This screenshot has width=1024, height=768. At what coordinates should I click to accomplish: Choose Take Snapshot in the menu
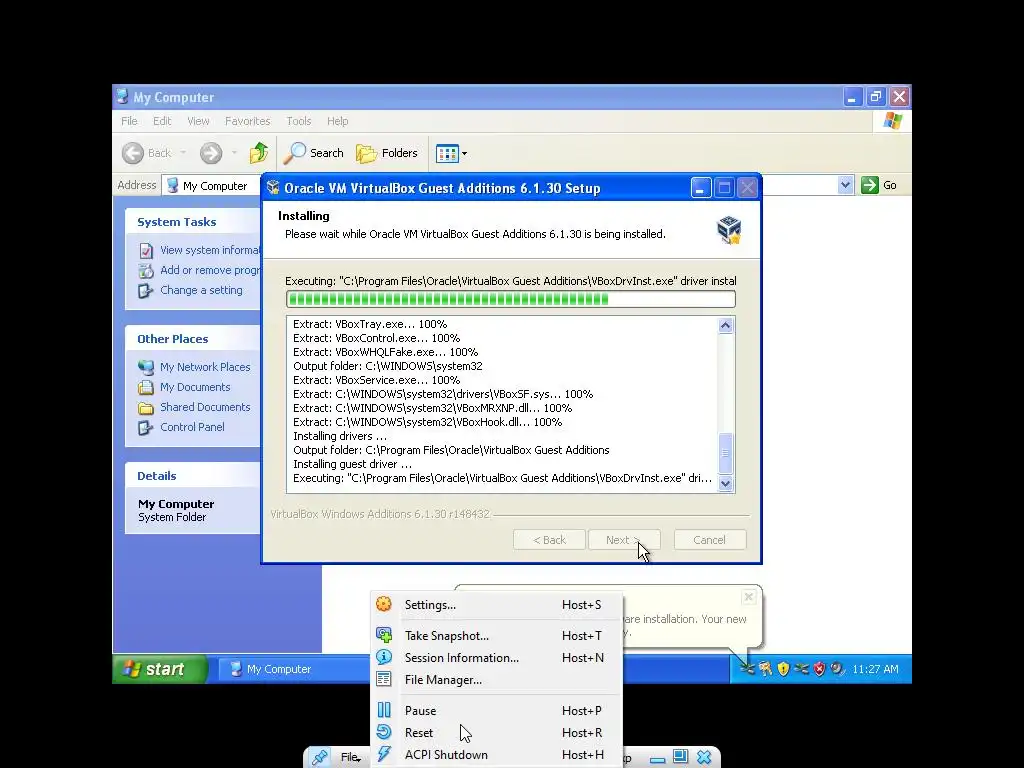(496, 635)
